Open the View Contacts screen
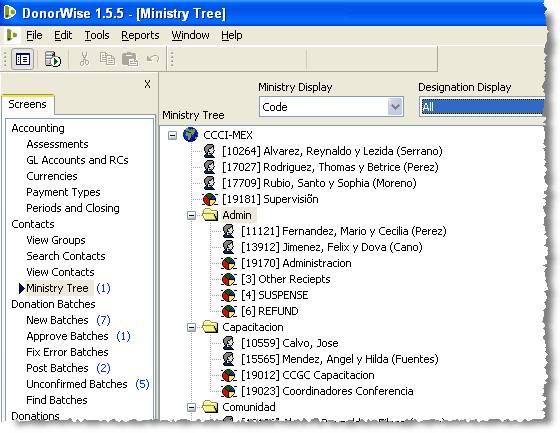560x433 pixels. coord(60,272)
